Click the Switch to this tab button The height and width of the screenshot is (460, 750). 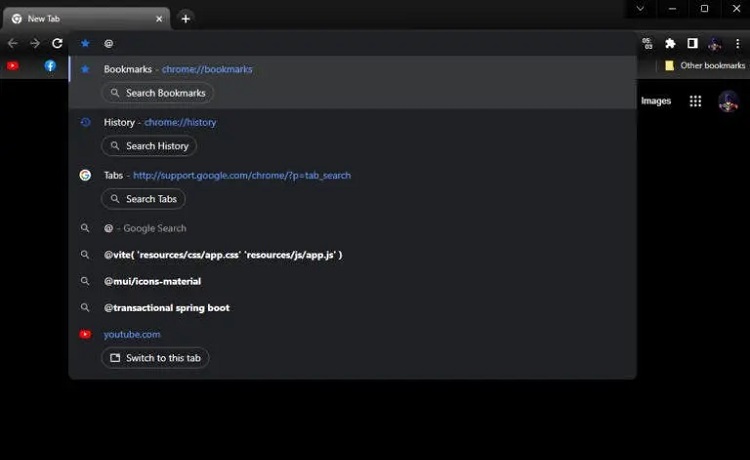155,358
